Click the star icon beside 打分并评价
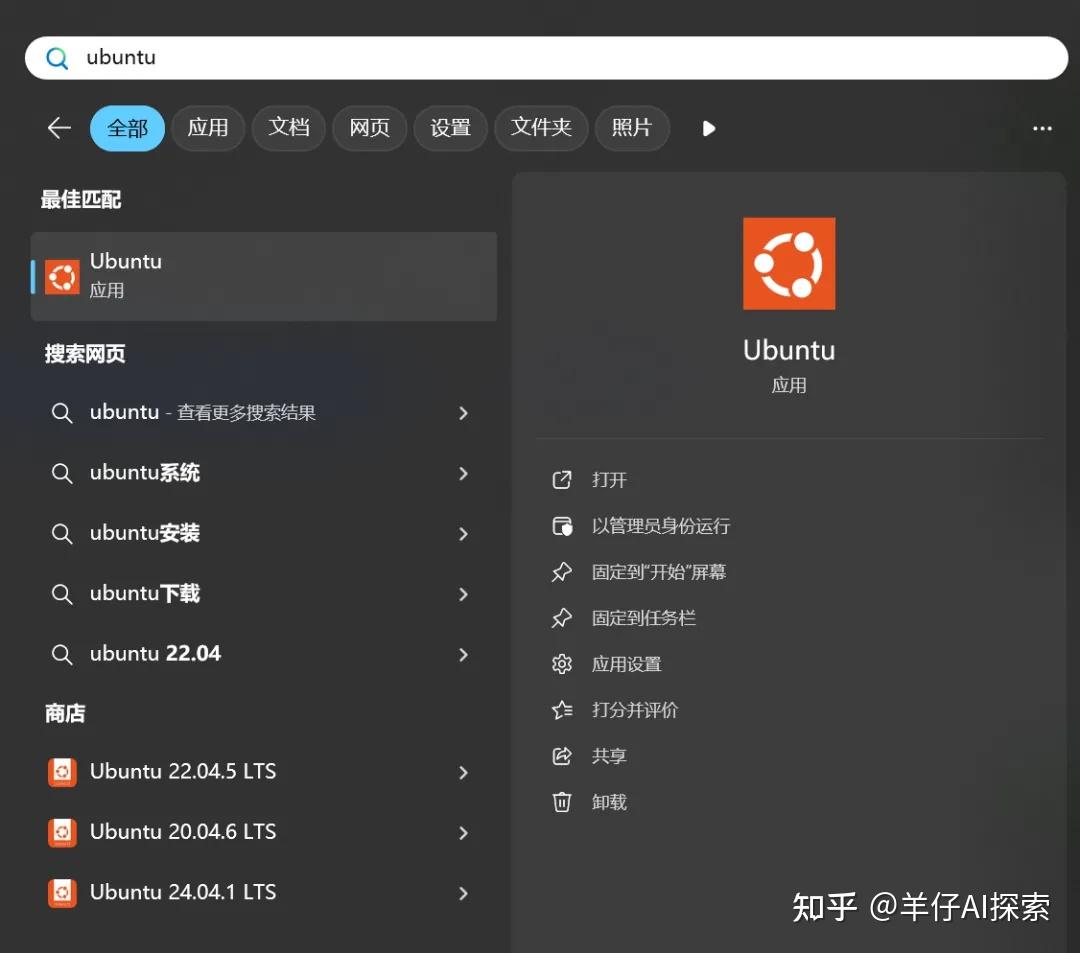The image size is (1080, 953). (562, 710)
